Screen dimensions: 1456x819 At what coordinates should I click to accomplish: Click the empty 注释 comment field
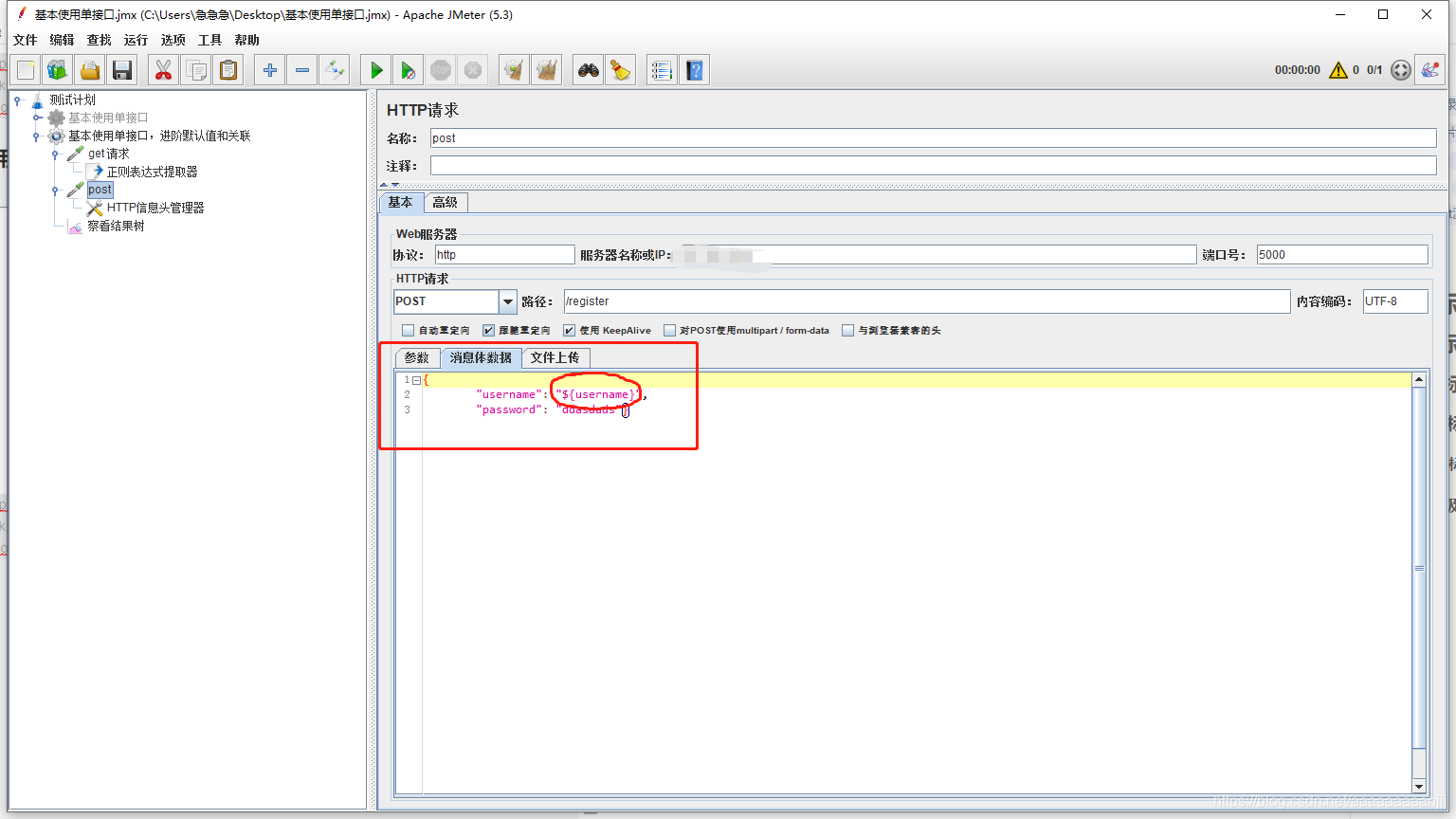point(933,166)
